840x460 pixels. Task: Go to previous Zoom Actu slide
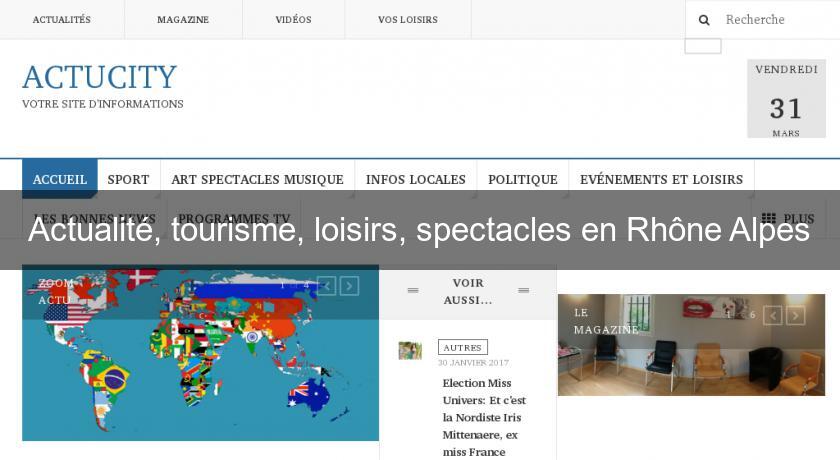point(326,286)
